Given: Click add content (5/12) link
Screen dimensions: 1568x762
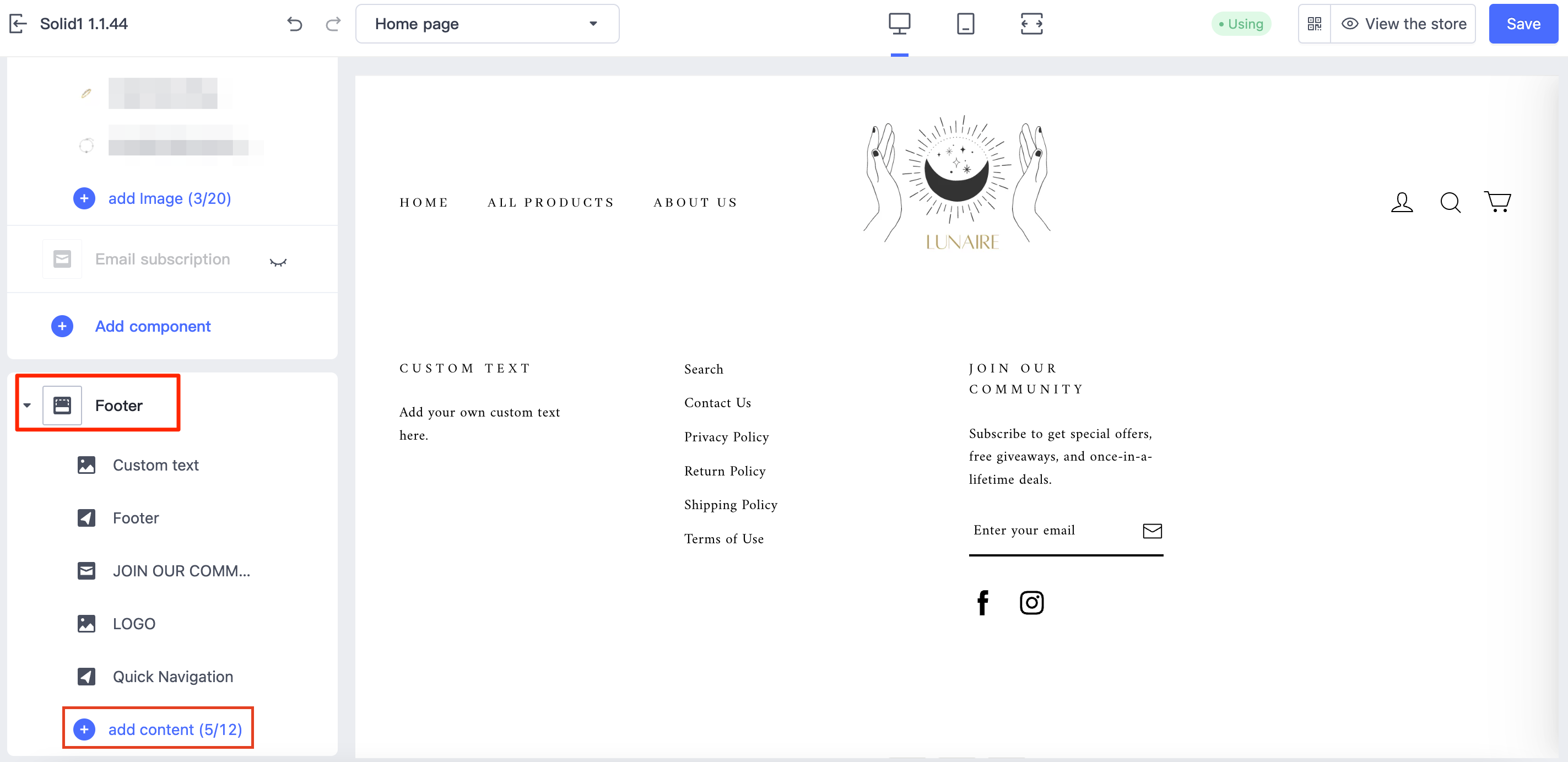Looking at the screenshot, I should click(x=175, y=729).
